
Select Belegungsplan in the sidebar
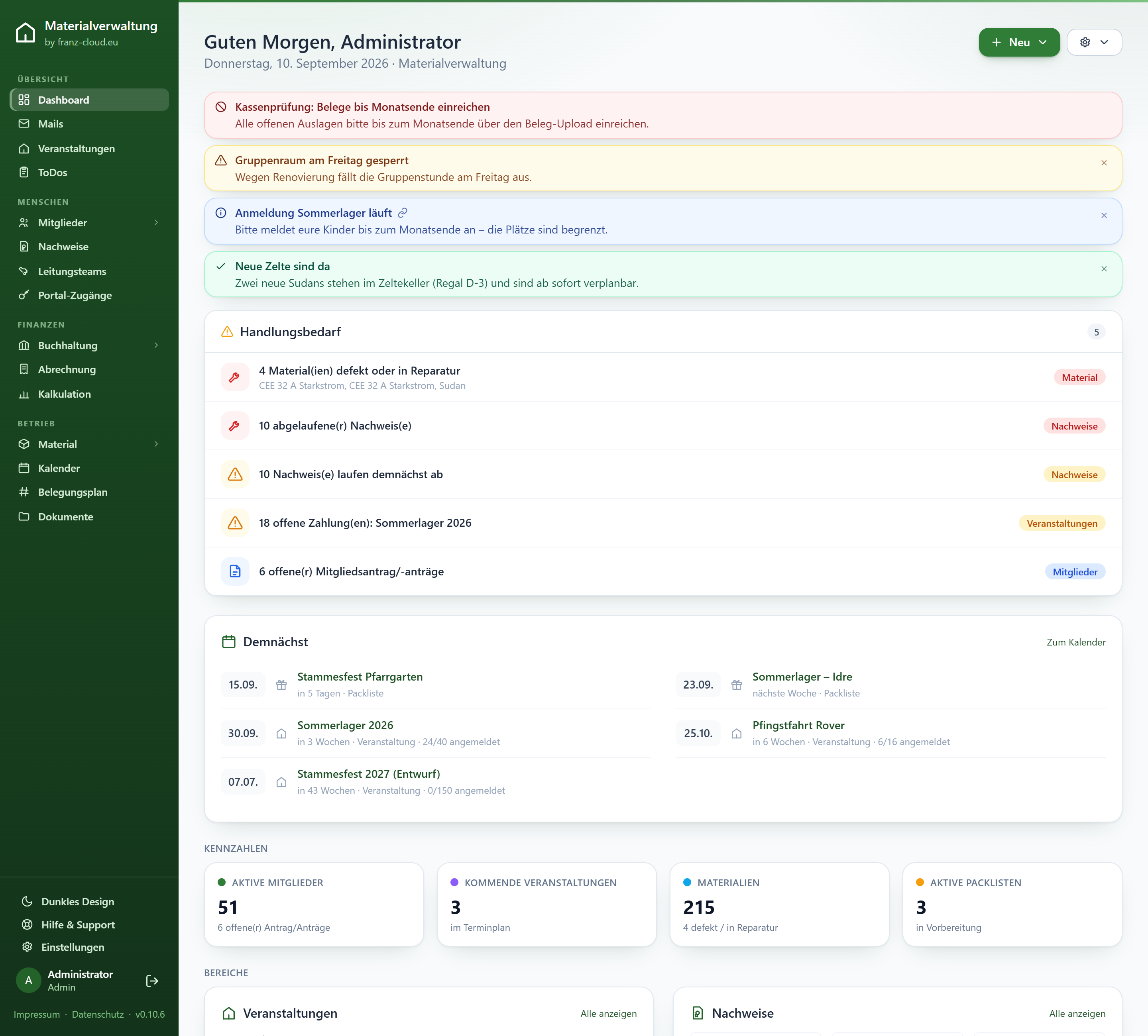89,492
